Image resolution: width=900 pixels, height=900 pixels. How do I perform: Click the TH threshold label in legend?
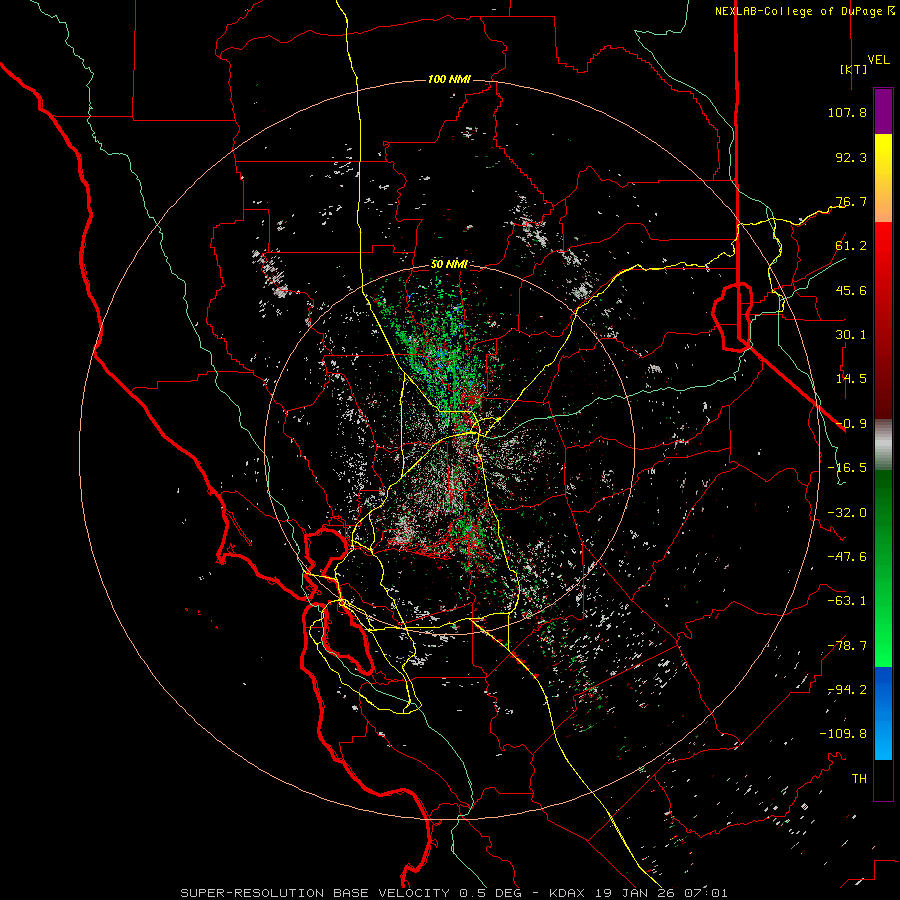tap(859, 779)
